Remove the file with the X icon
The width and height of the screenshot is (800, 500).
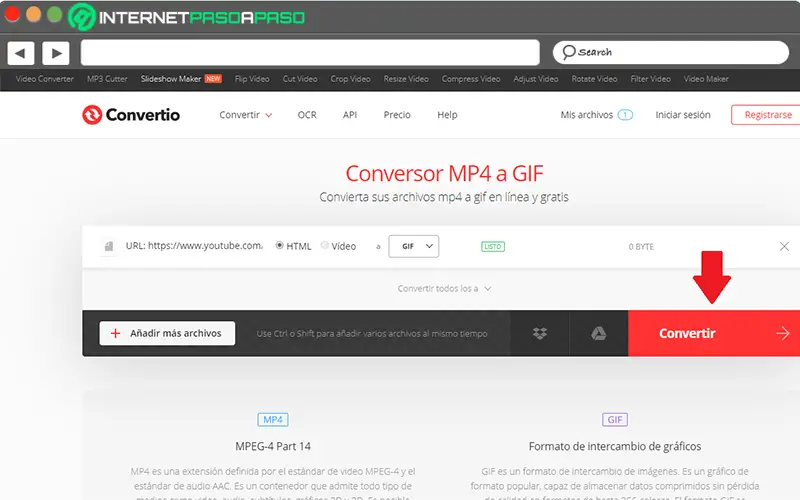(x=784, y=246)
